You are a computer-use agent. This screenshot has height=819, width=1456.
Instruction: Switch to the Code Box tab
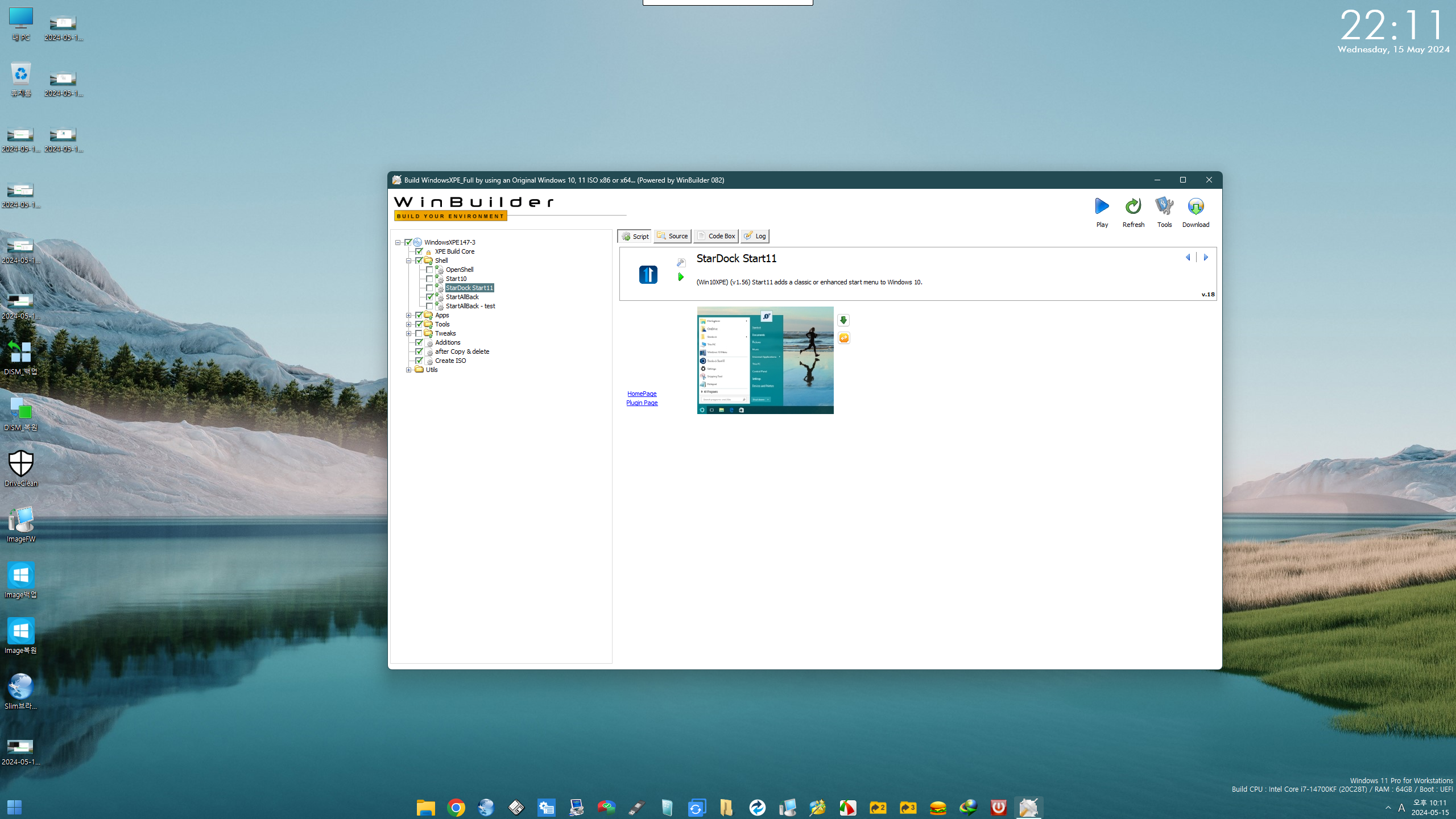pyautogui.click(x=716, y=236)
